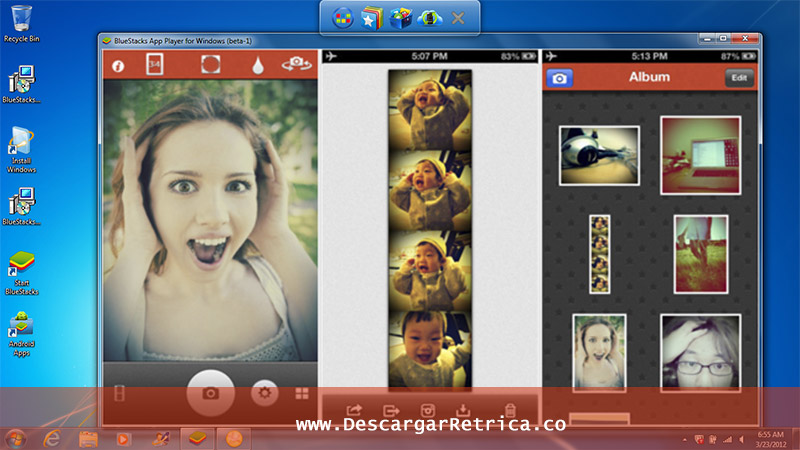Click the BlueStacks App Player title bar text
Screen dimensions: 800x450
[183, 41]
